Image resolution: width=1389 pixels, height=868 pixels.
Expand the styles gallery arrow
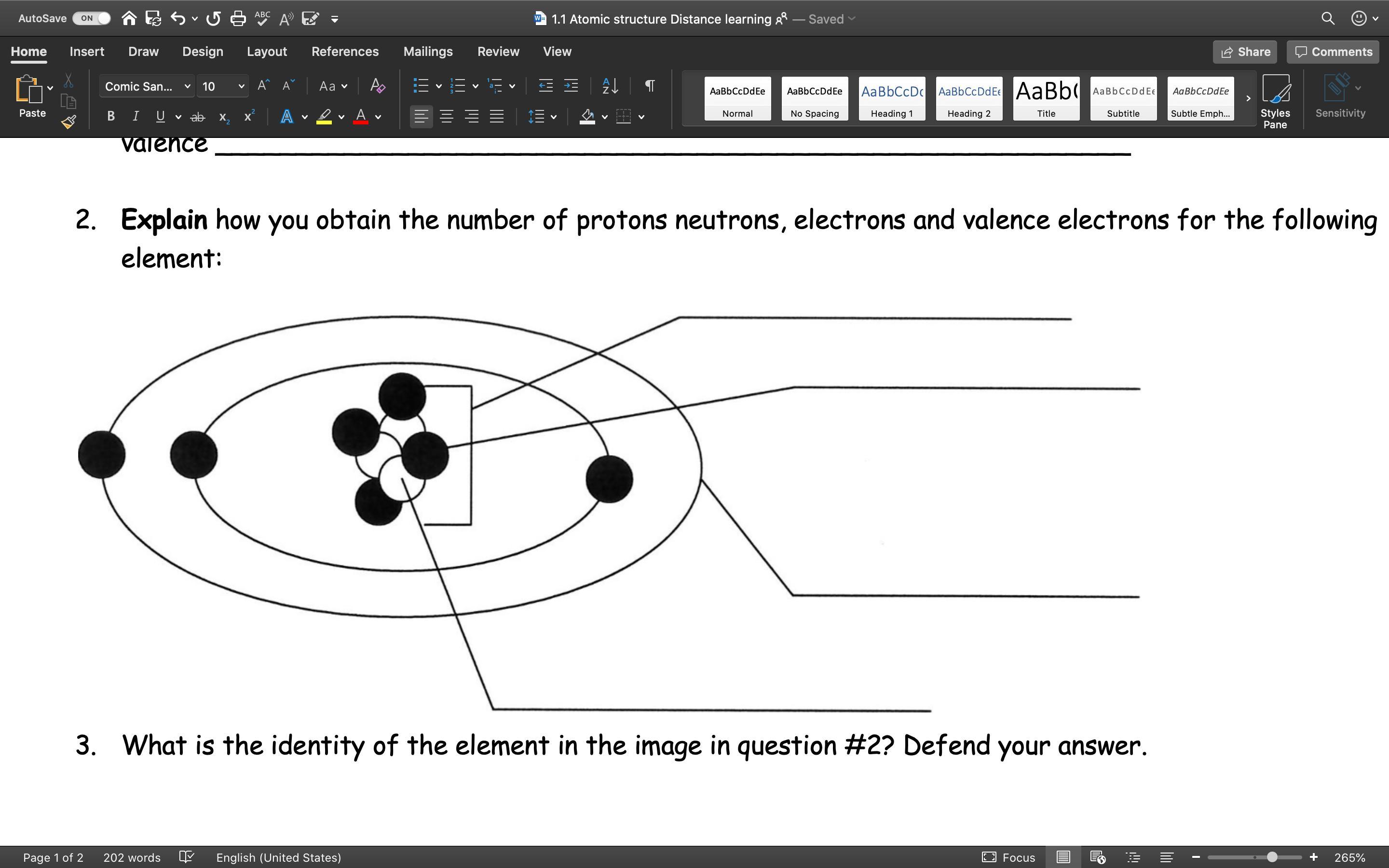[x=1248, y=98]
